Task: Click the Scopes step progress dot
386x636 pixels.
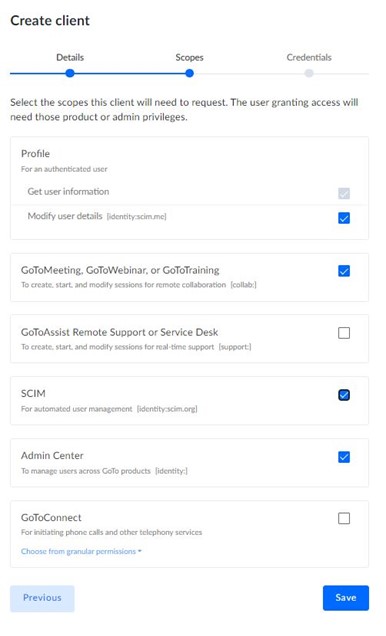Action: pos(189,73)
